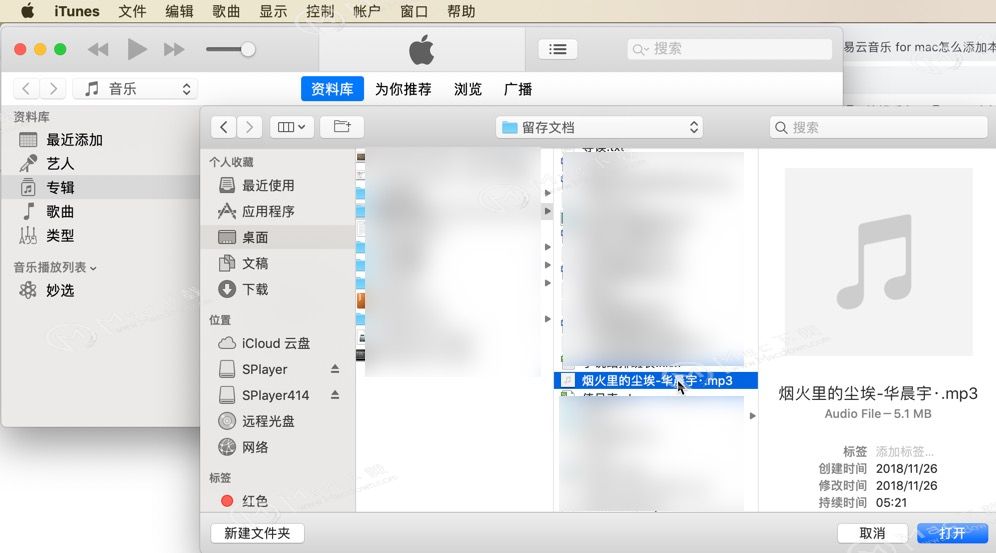Open the iTunes application menu

[76, 11]
